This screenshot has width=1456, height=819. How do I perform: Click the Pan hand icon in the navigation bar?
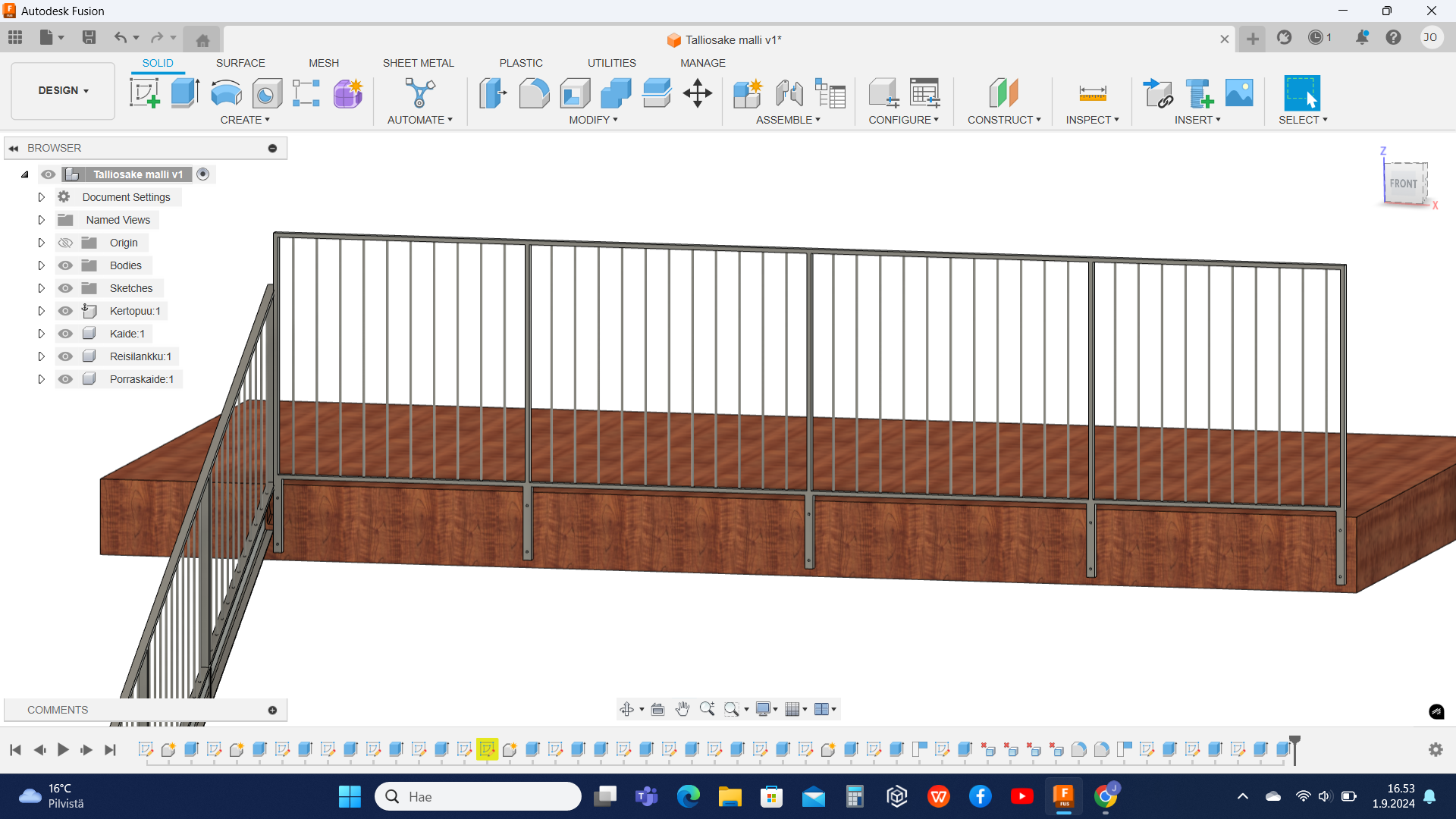pyautogui.click(x=682, y=709)
